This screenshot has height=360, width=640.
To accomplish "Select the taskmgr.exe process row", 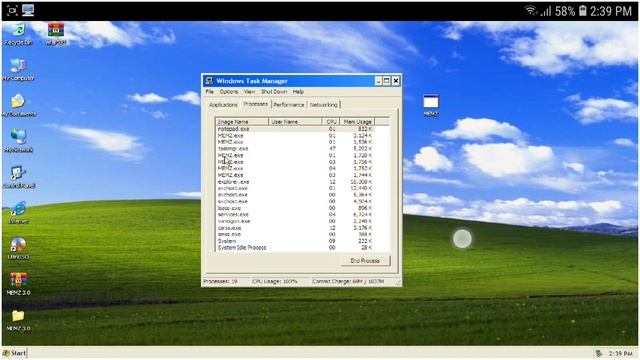I will point(302,149).
